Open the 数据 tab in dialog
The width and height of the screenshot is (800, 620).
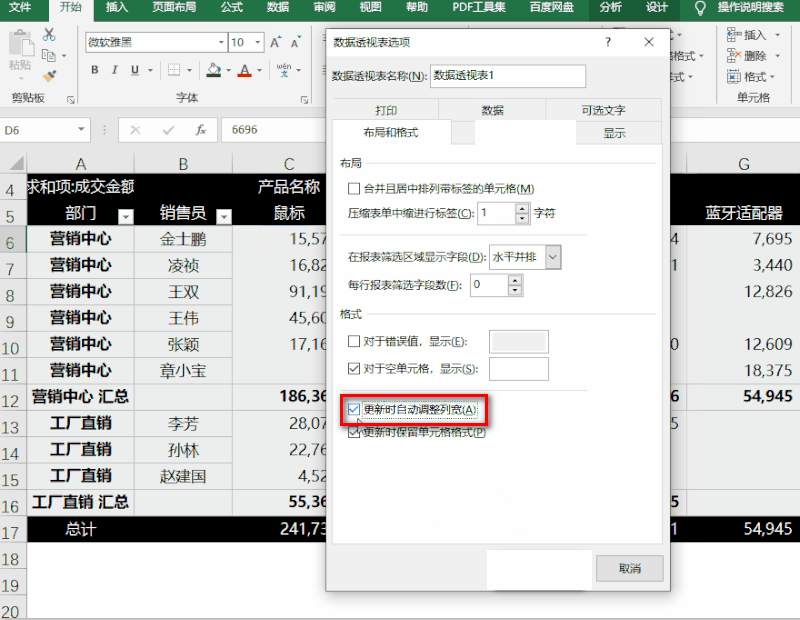492,110
